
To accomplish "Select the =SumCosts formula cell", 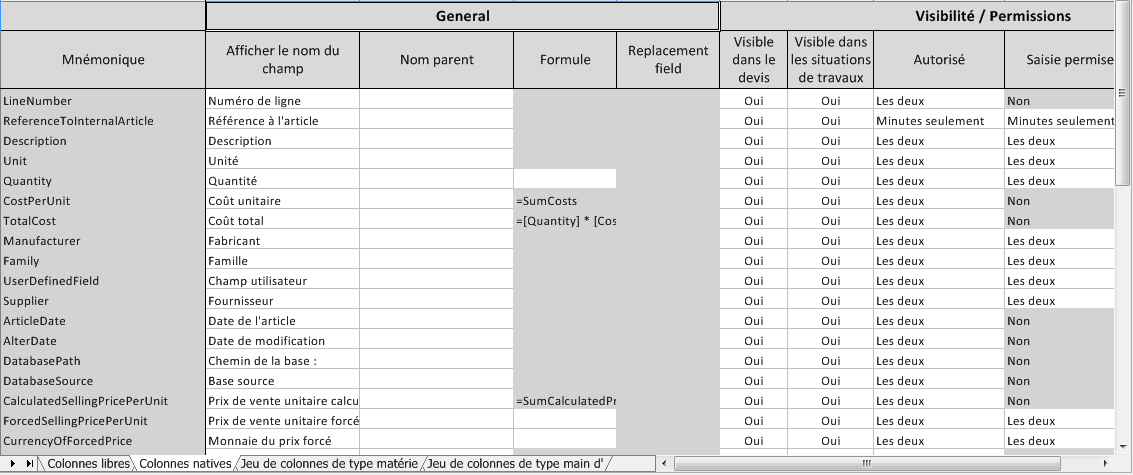I will click(x=565, y=201).
